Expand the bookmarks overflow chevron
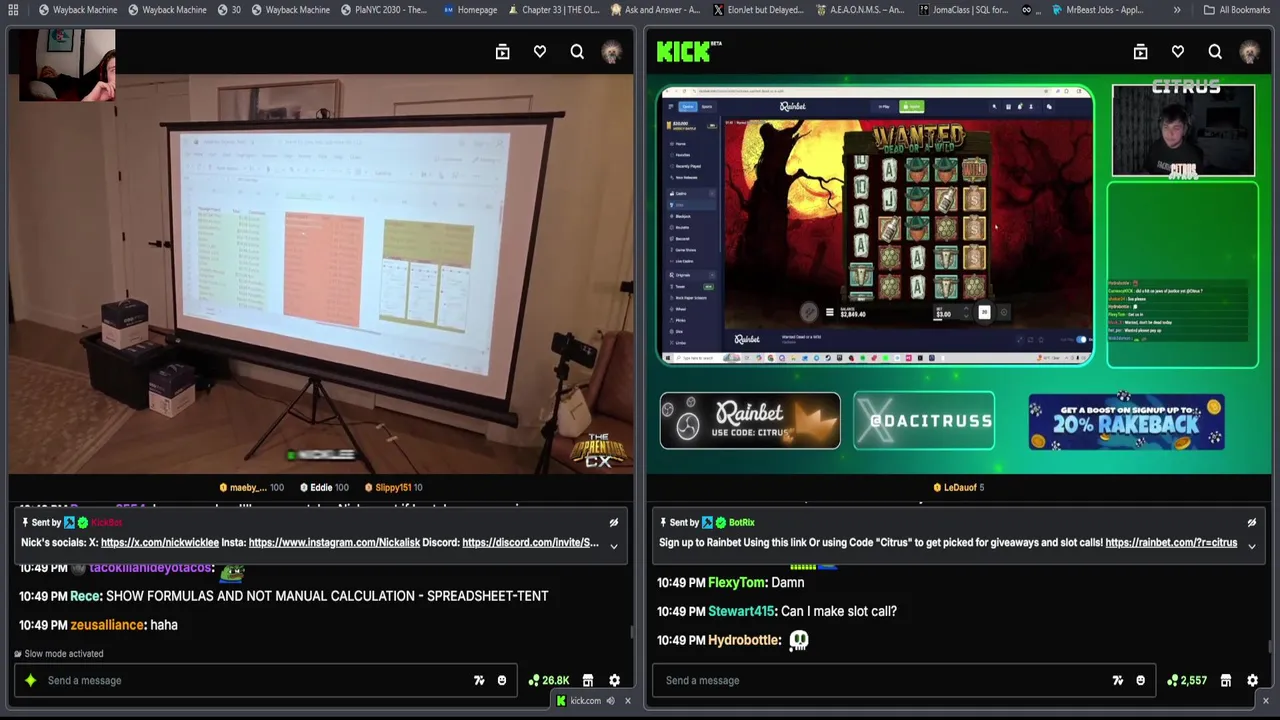Image resolution: width=1280 pixels, height=720 pixels. click(x=1177, y=10)
